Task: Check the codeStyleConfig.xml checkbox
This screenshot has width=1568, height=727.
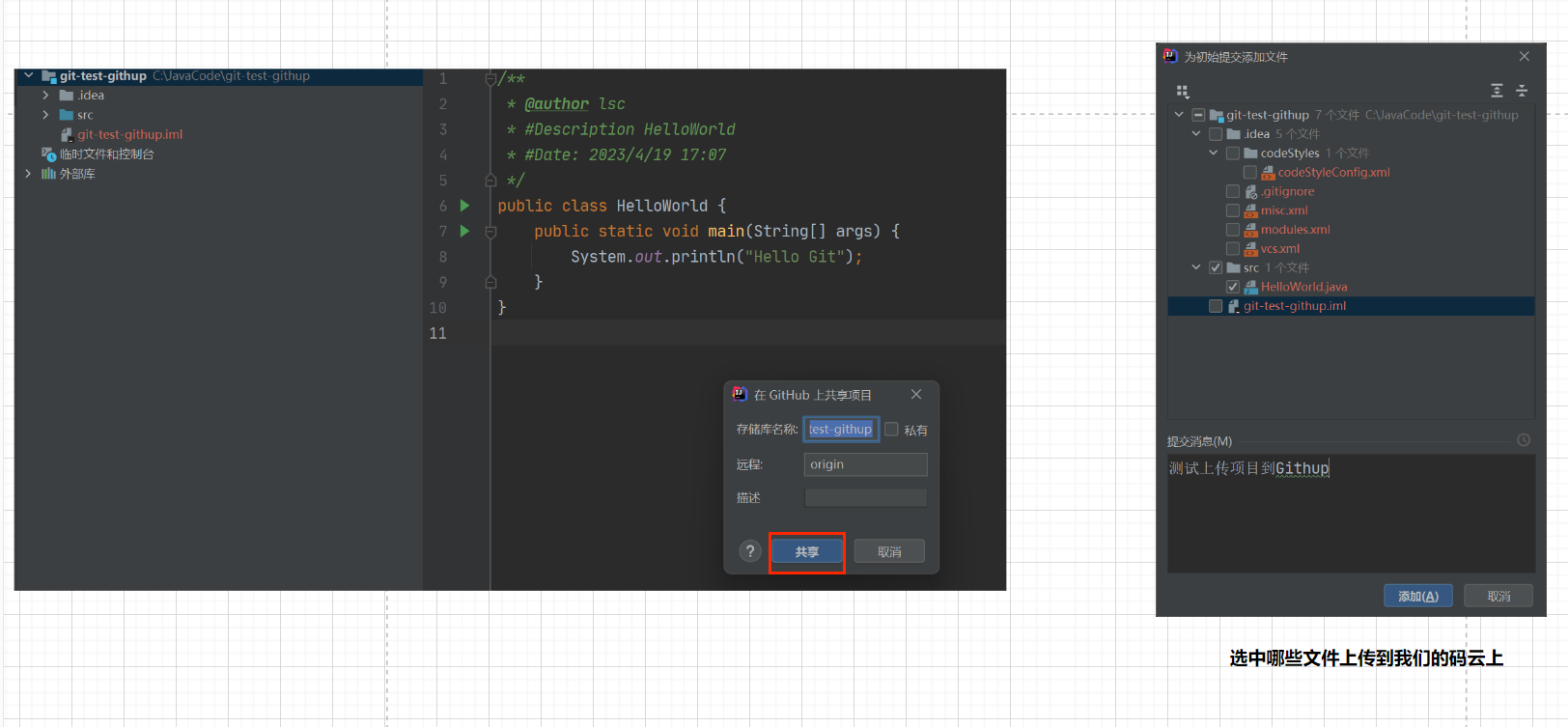Action: pos(1250,172)
